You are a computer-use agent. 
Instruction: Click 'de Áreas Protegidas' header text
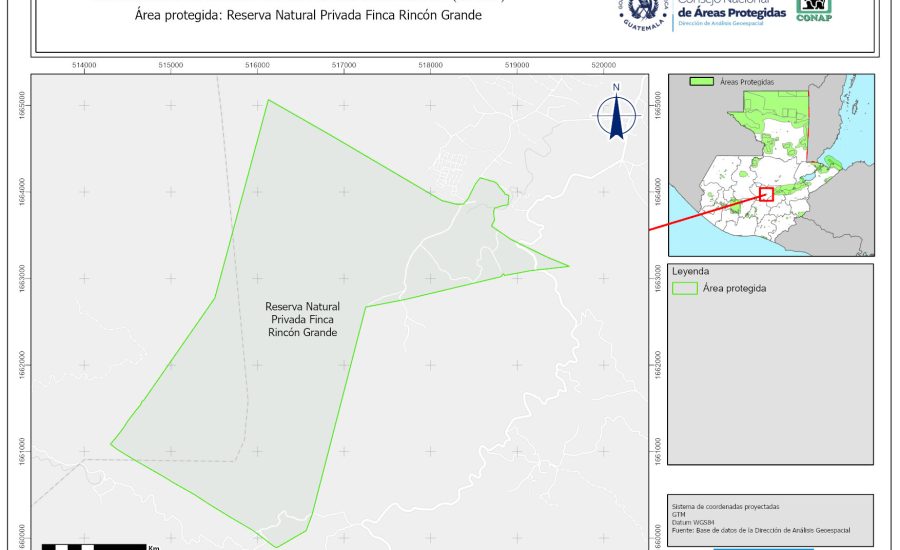click(x=731, y=11)
